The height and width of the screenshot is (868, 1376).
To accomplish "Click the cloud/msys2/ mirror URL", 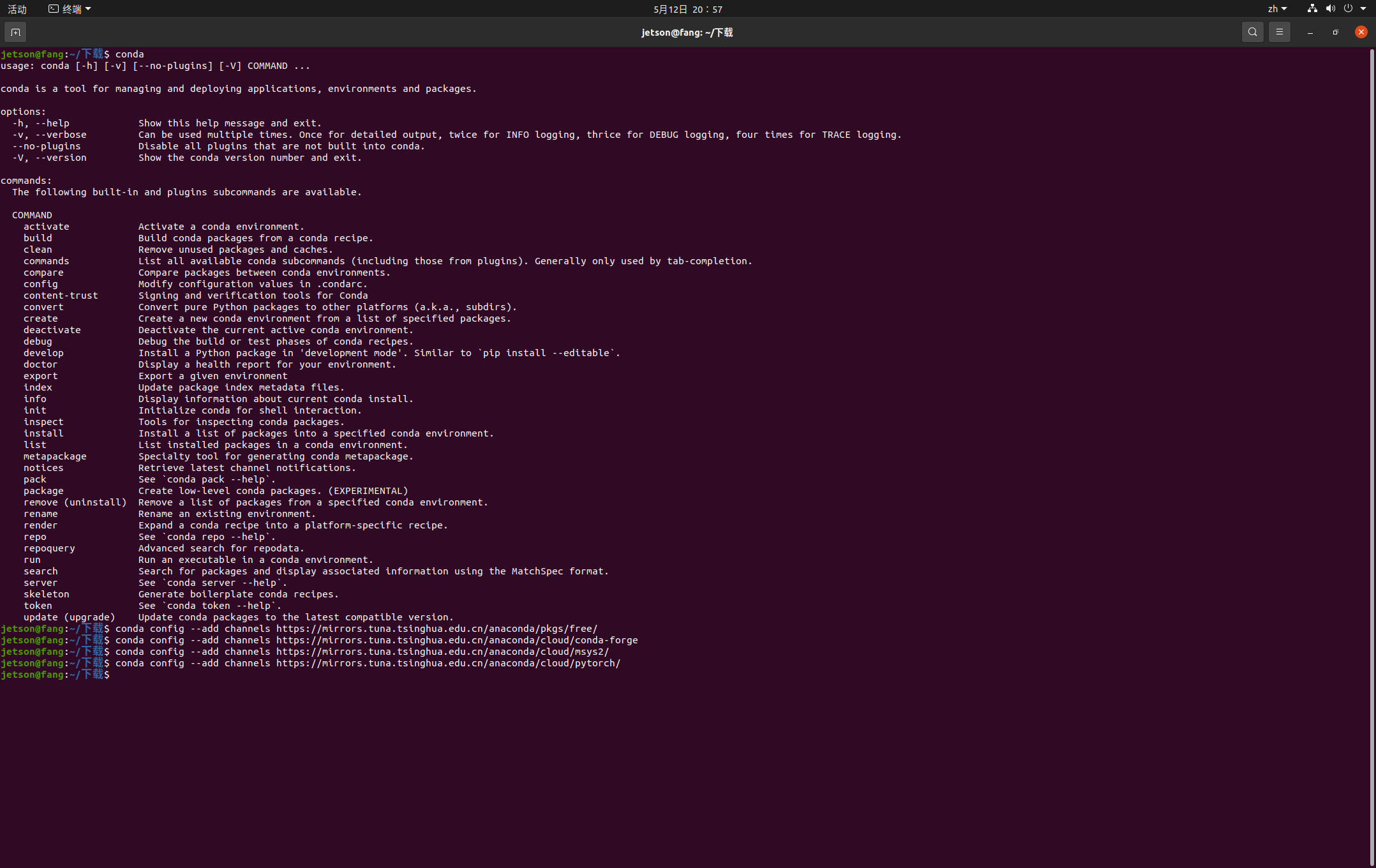I will coord(442,652).
